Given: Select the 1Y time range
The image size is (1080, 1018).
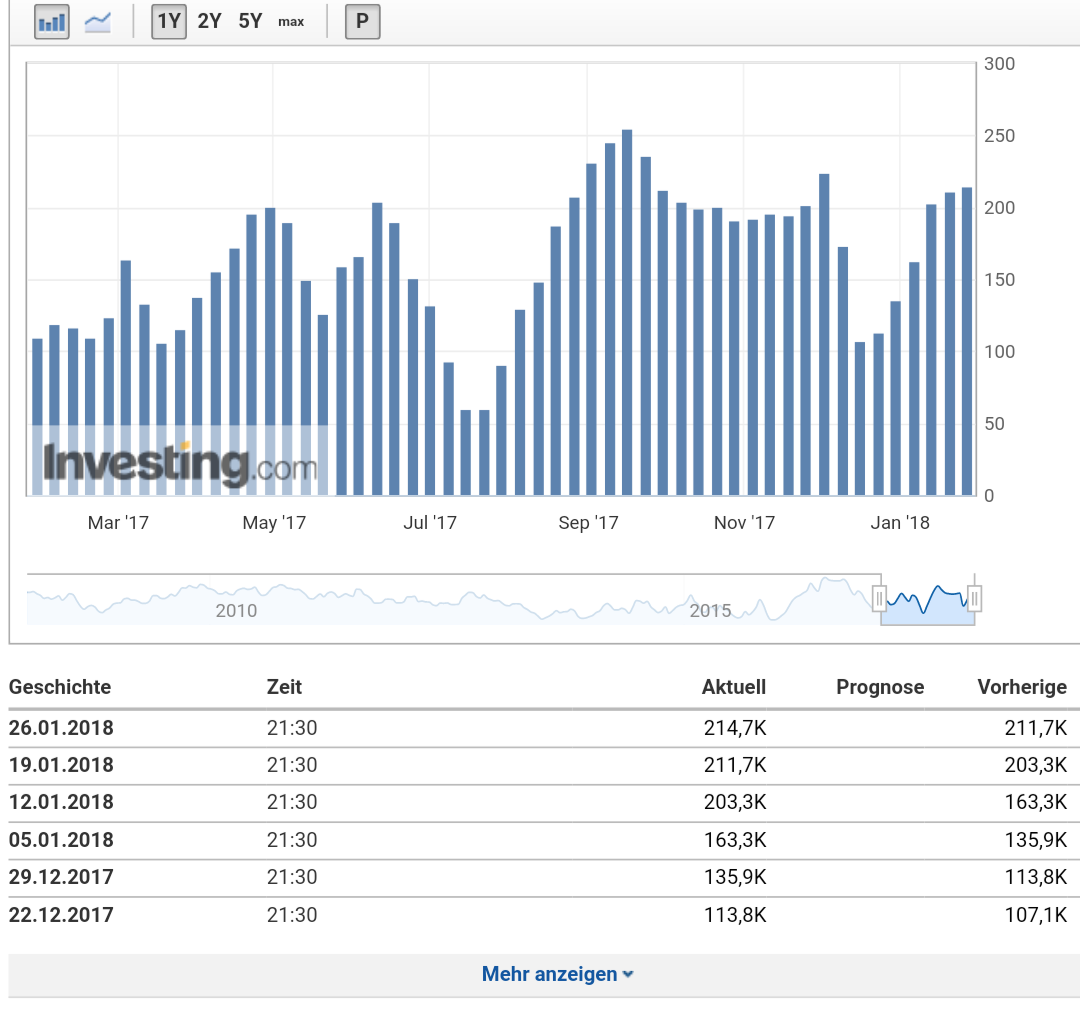Looking at the screenshot, I should (169, 21).
